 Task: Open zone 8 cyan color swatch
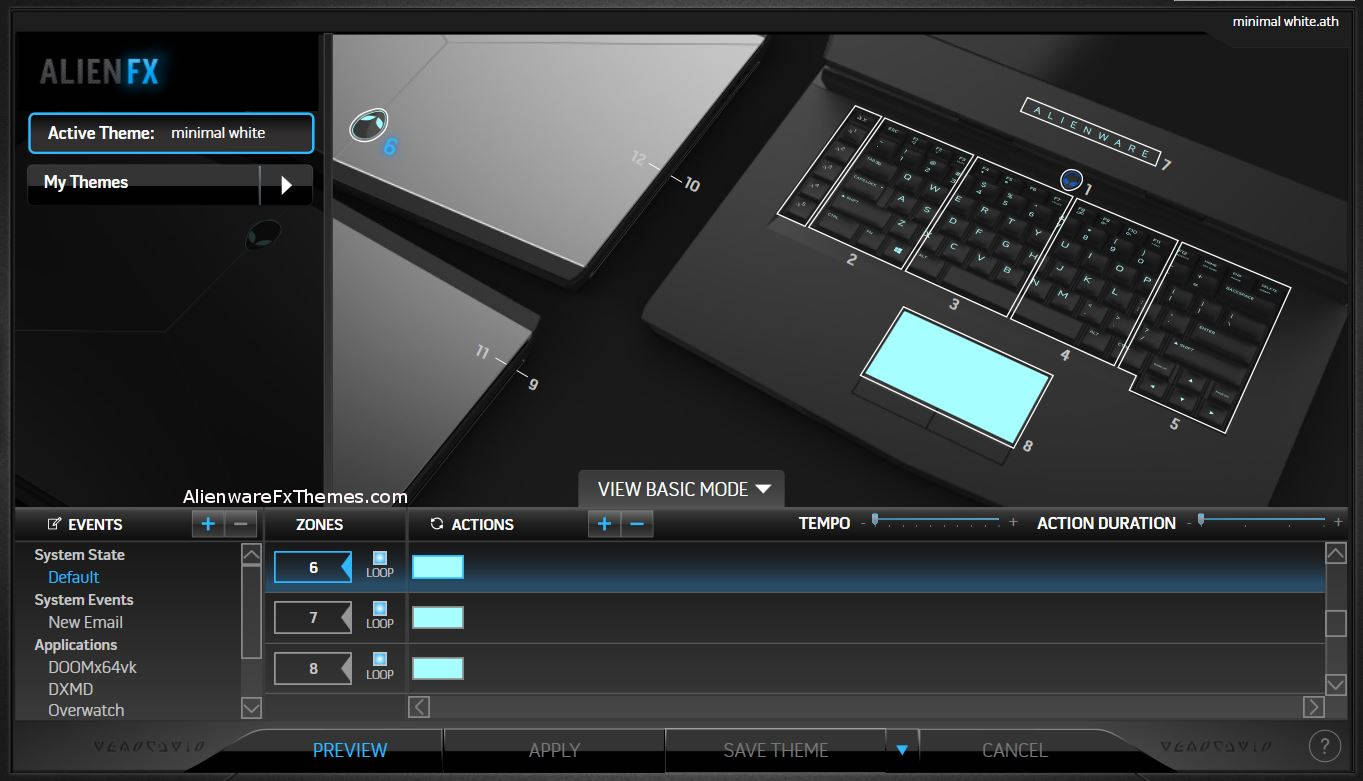(x=438, y=668)
